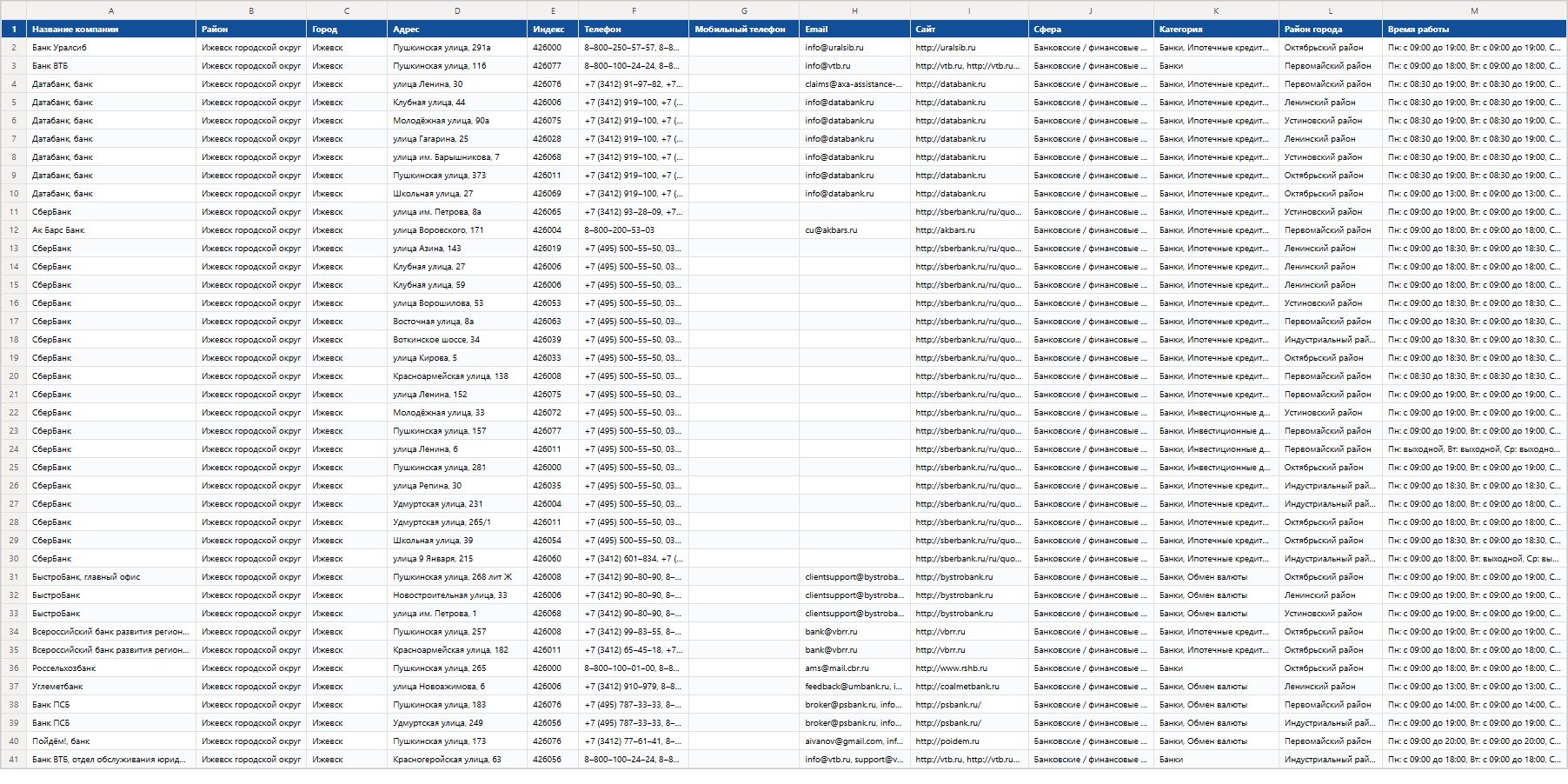
Task: Click address cell 'улица им. Барышникова, 7'
Action: point(457,157)
